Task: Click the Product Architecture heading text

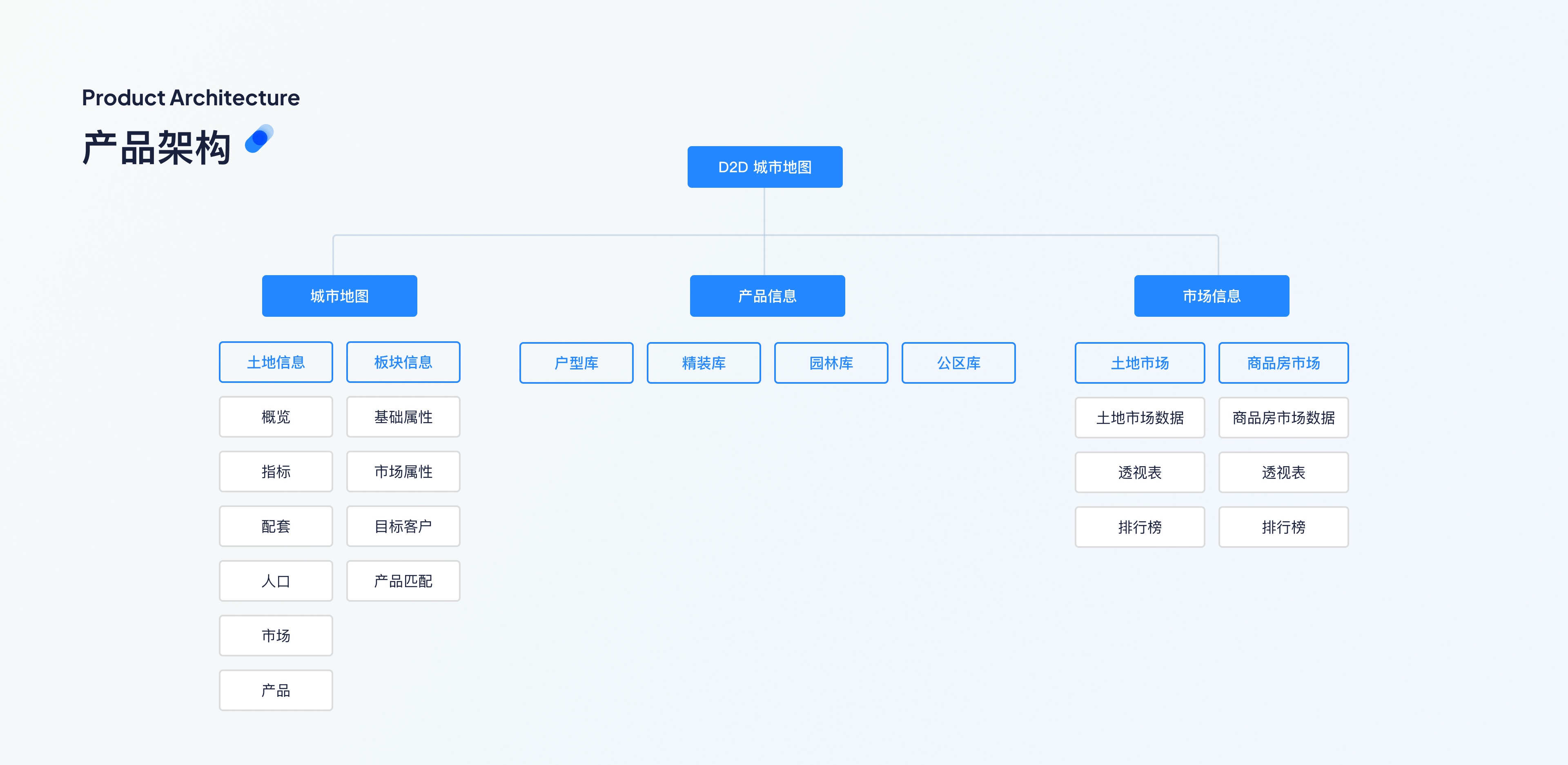Action: [191, 98]
